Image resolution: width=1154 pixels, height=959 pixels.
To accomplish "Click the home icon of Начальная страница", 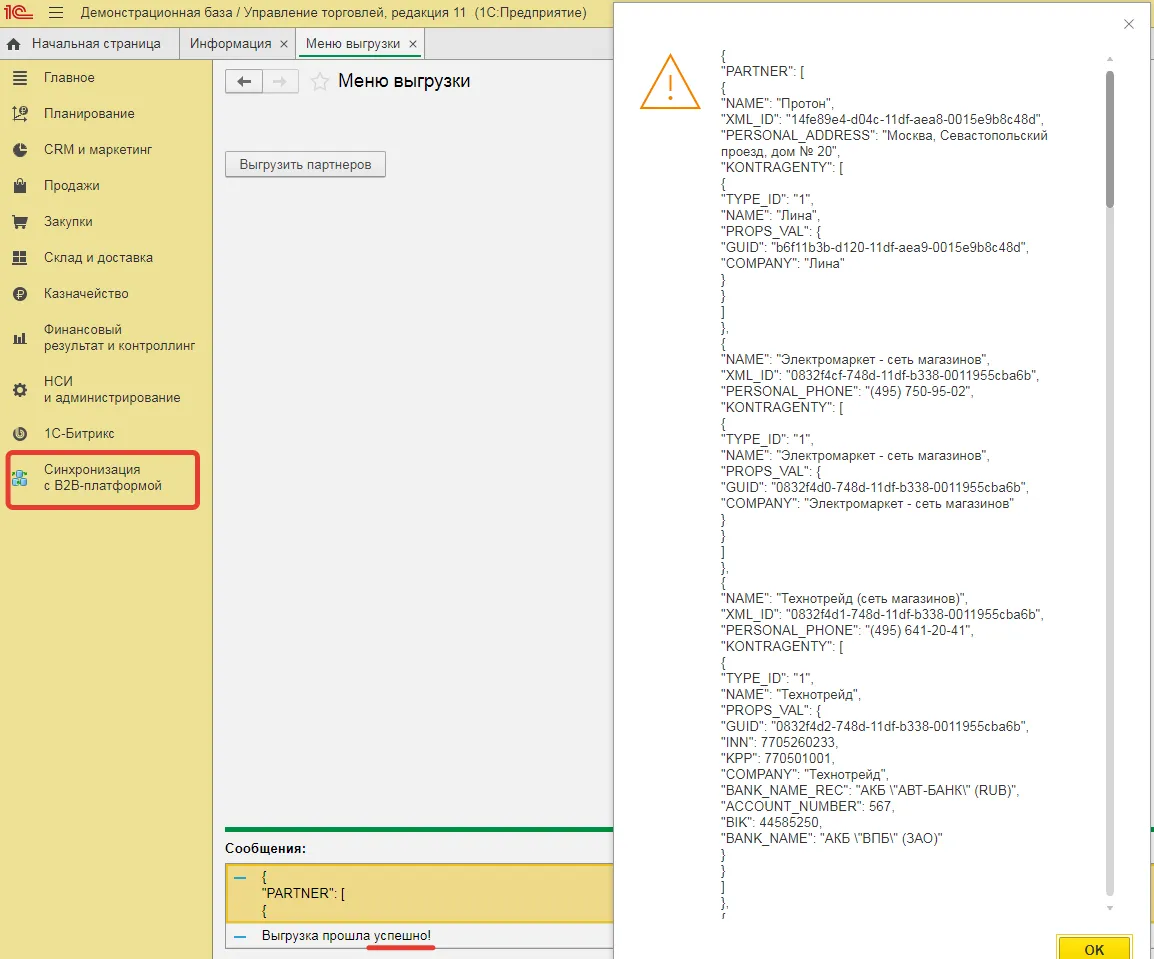I will 13,44.
